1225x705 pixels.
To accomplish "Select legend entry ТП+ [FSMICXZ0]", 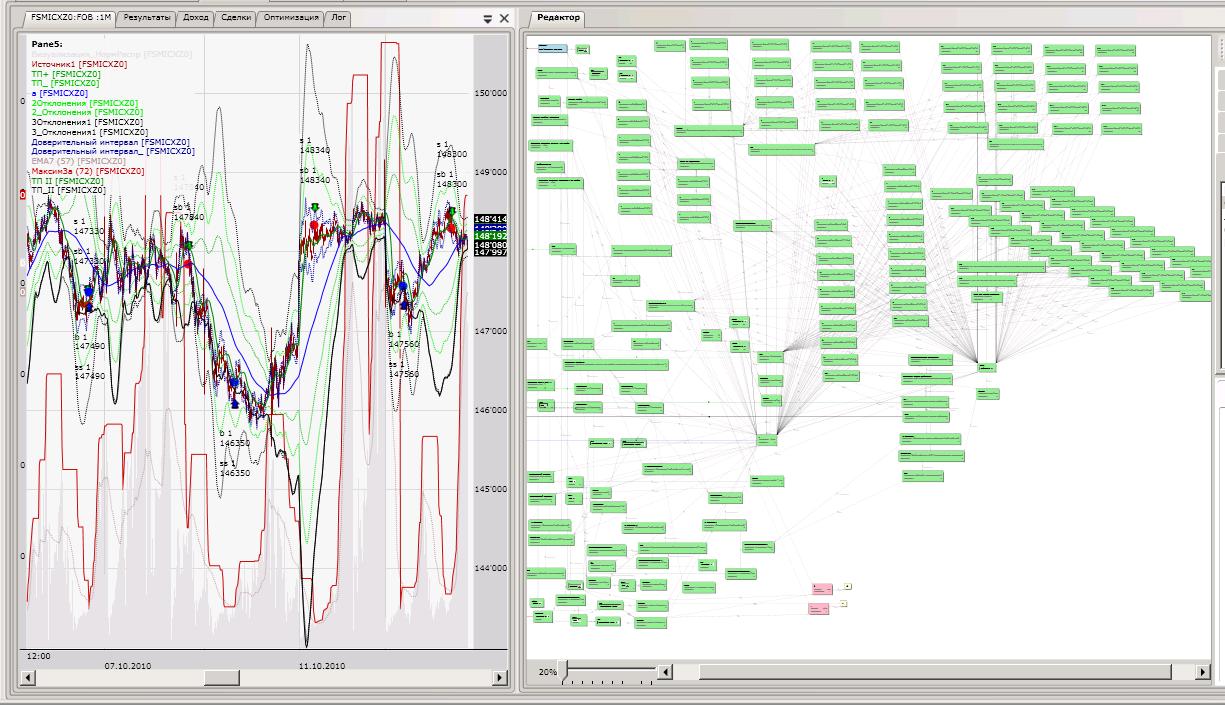I will click(65, 74).
